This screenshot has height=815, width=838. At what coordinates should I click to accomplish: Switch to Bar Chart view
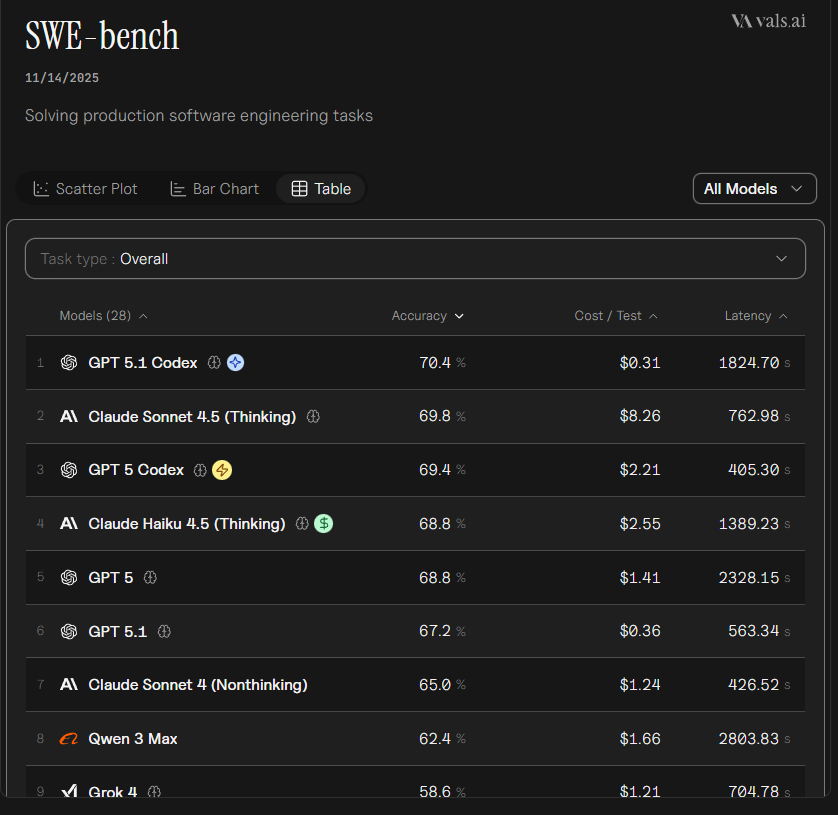215,189
